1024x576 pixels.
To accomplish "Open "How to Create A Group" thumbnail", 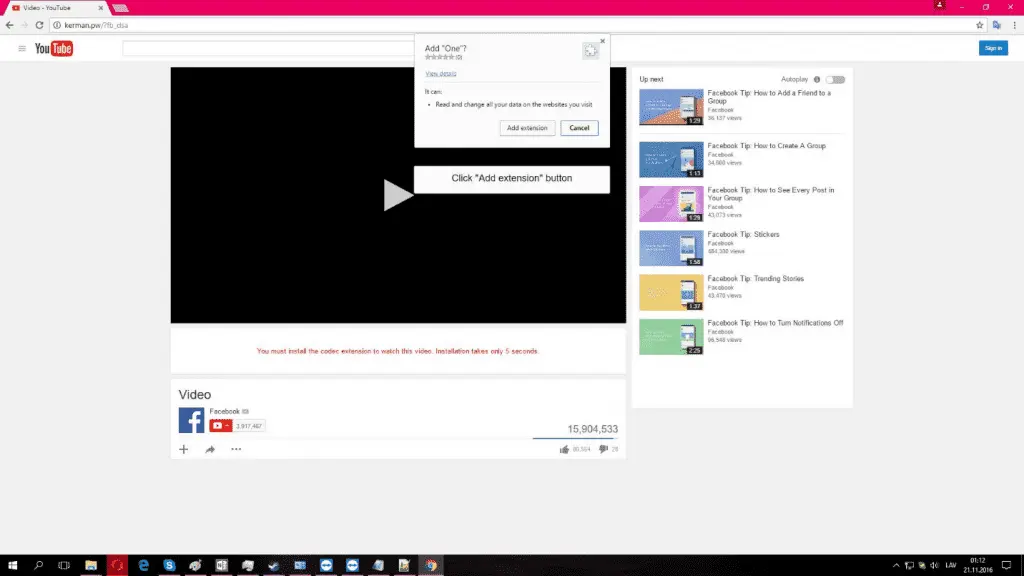I will pyautogui.click(x=671, y=159).
